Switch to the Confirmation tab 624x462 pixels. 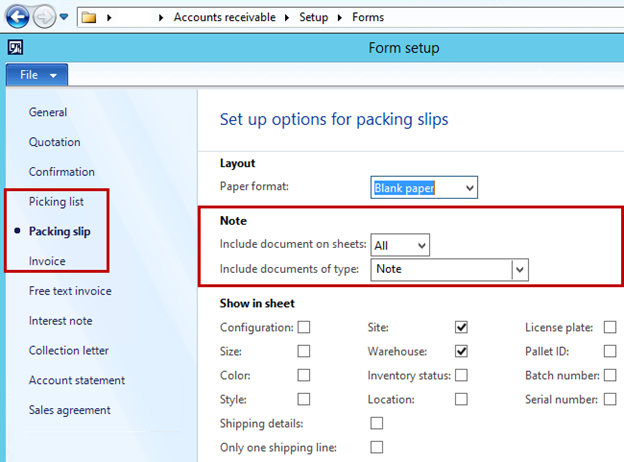click(62, 172)
